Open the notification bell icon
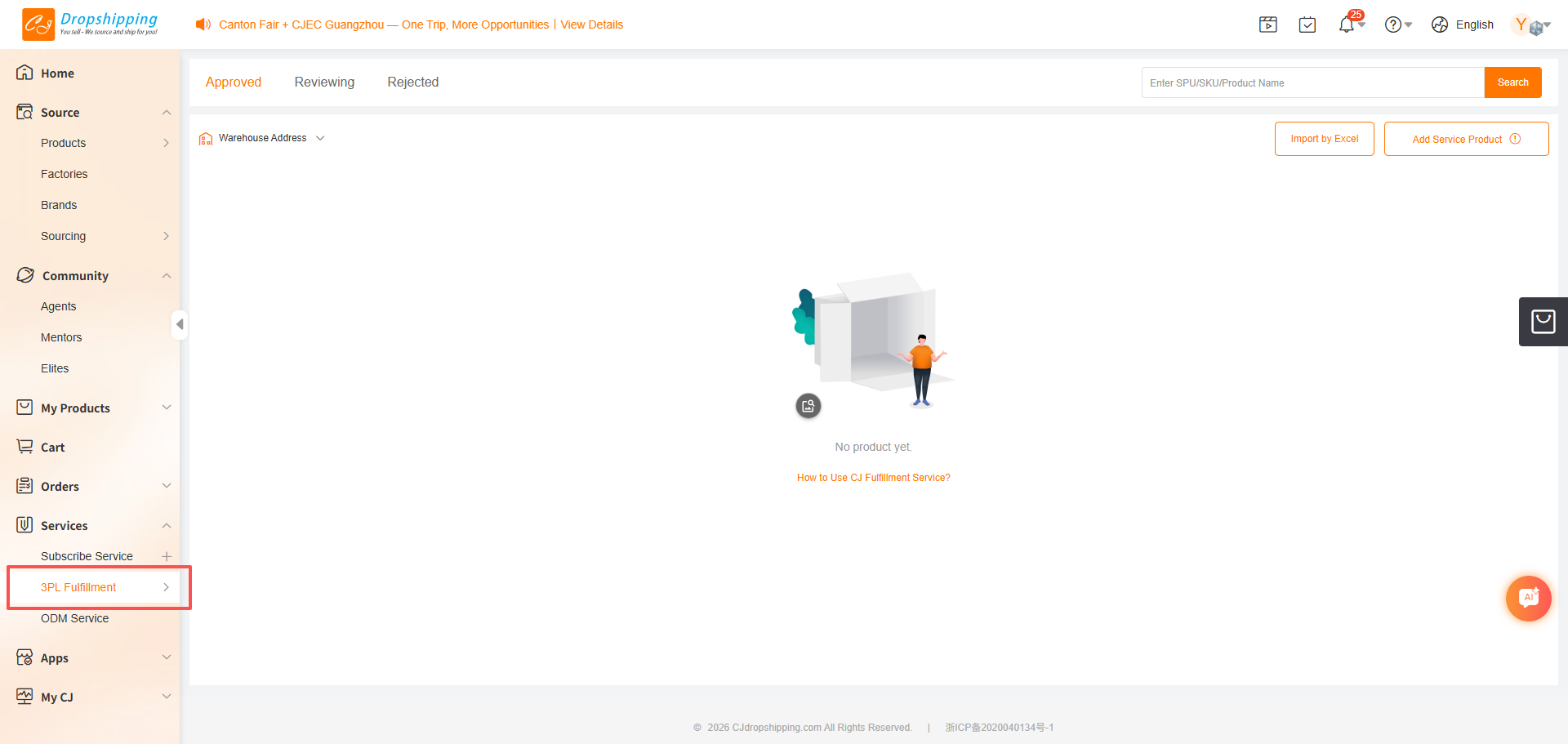This screenshot has width=1568, height=744. pos(1347,25)
